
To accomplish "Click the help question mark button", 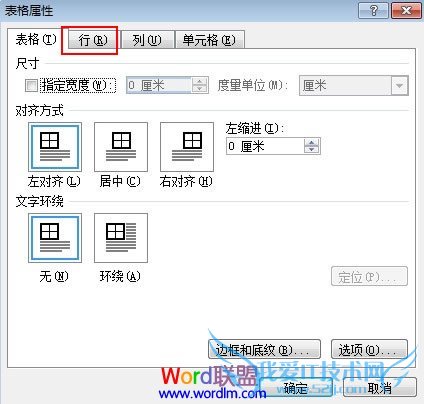I will click(373, 11).
